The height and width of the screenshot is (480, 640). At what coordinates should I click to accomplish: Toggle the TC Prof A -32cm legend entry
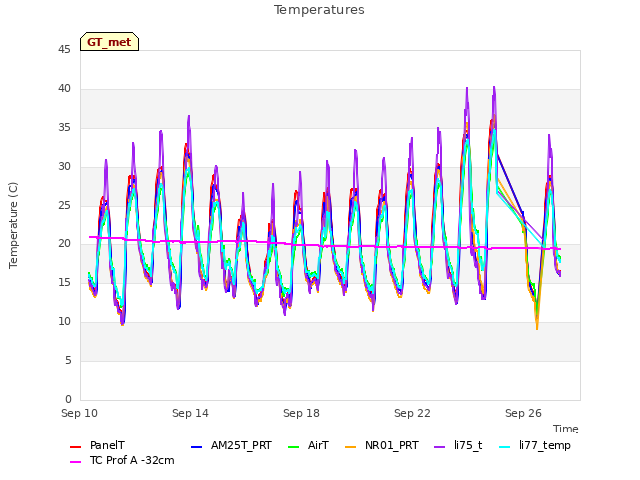pyautogui.click(x=122, y=460)
